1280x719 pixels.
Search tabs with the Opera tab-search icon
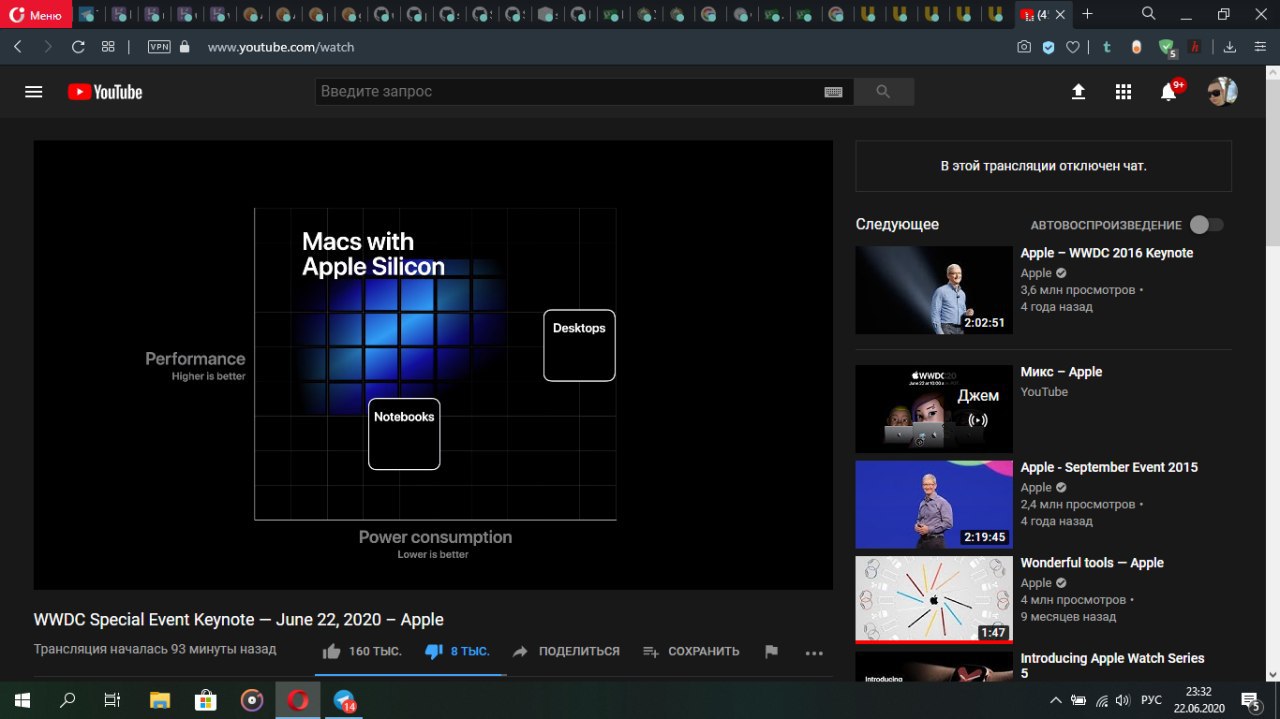coord(1149,14)
